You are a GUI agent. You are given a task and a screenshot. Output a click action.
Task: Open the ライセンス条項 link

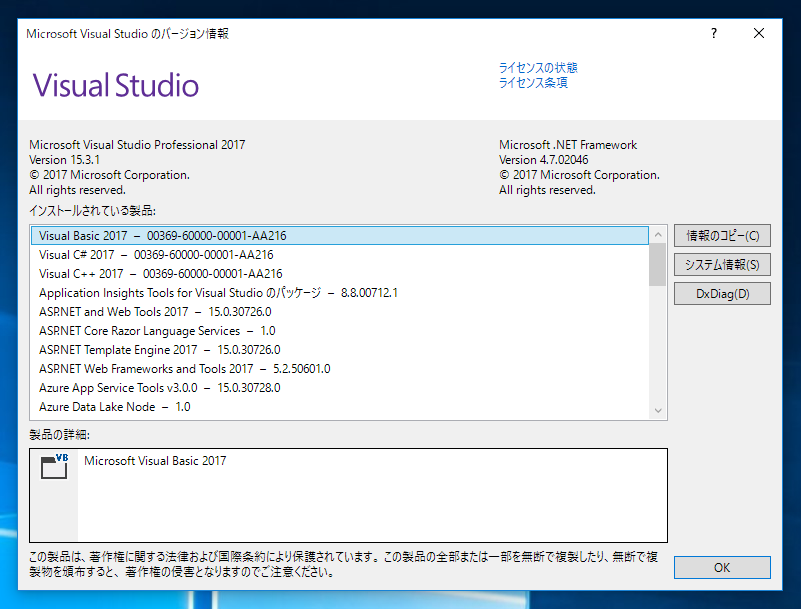533,82
